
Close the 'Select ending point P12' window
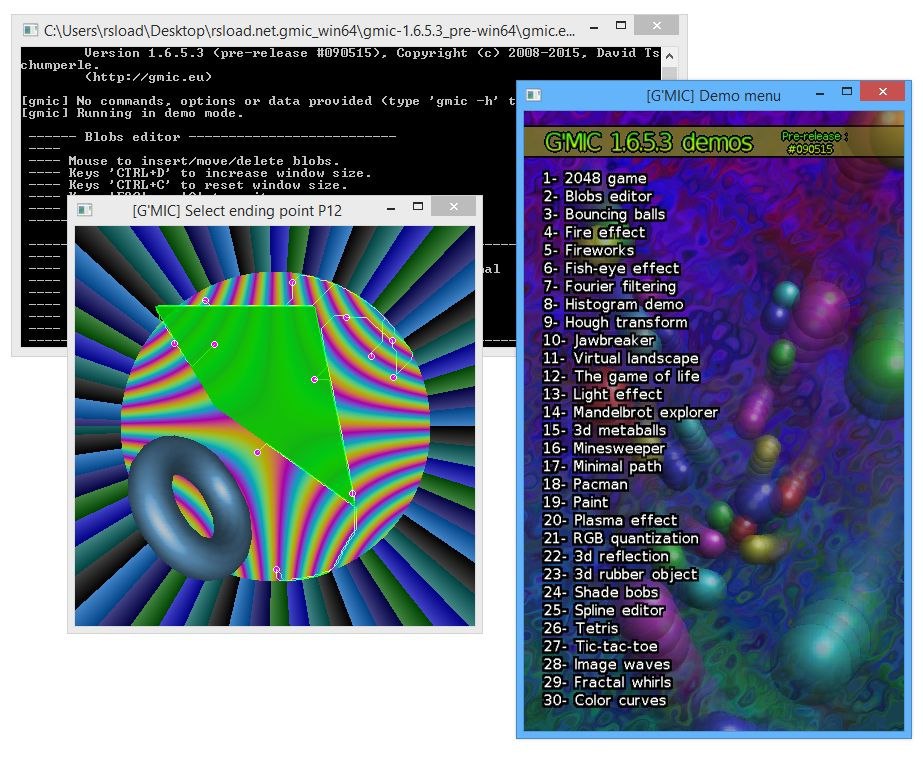click(453, 206)
